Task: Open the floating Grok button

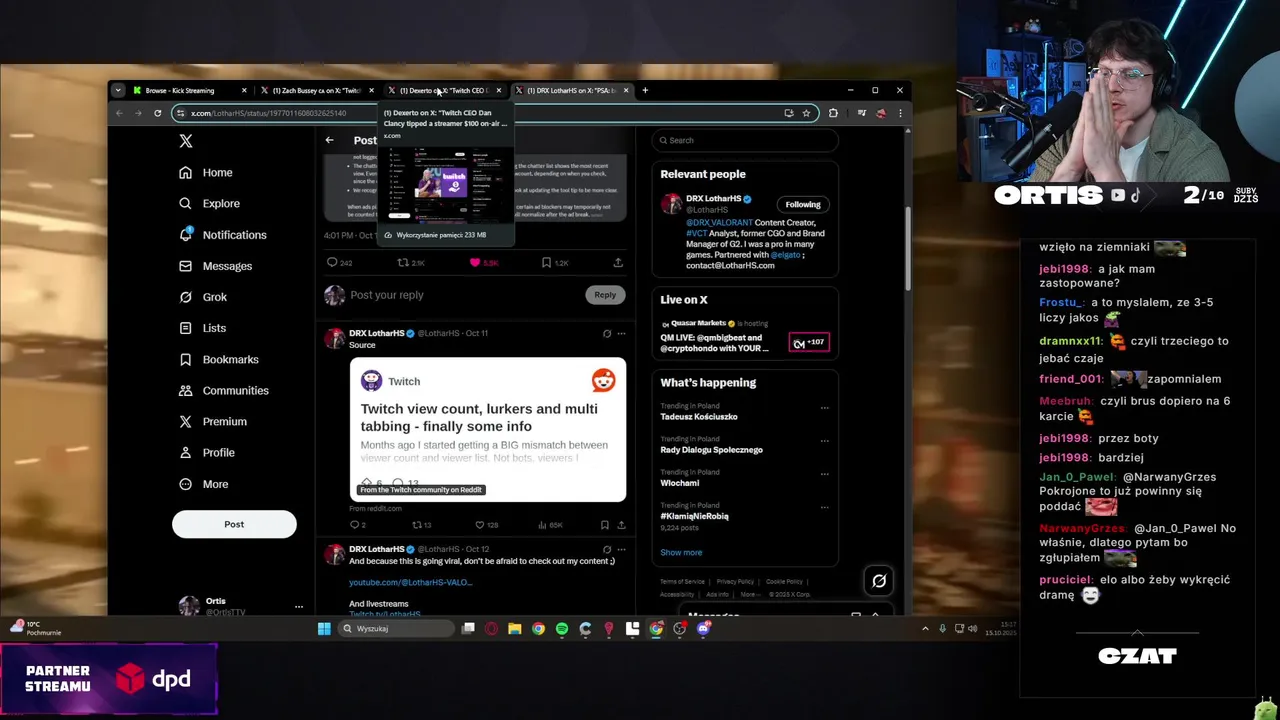Action: point(879,580)
